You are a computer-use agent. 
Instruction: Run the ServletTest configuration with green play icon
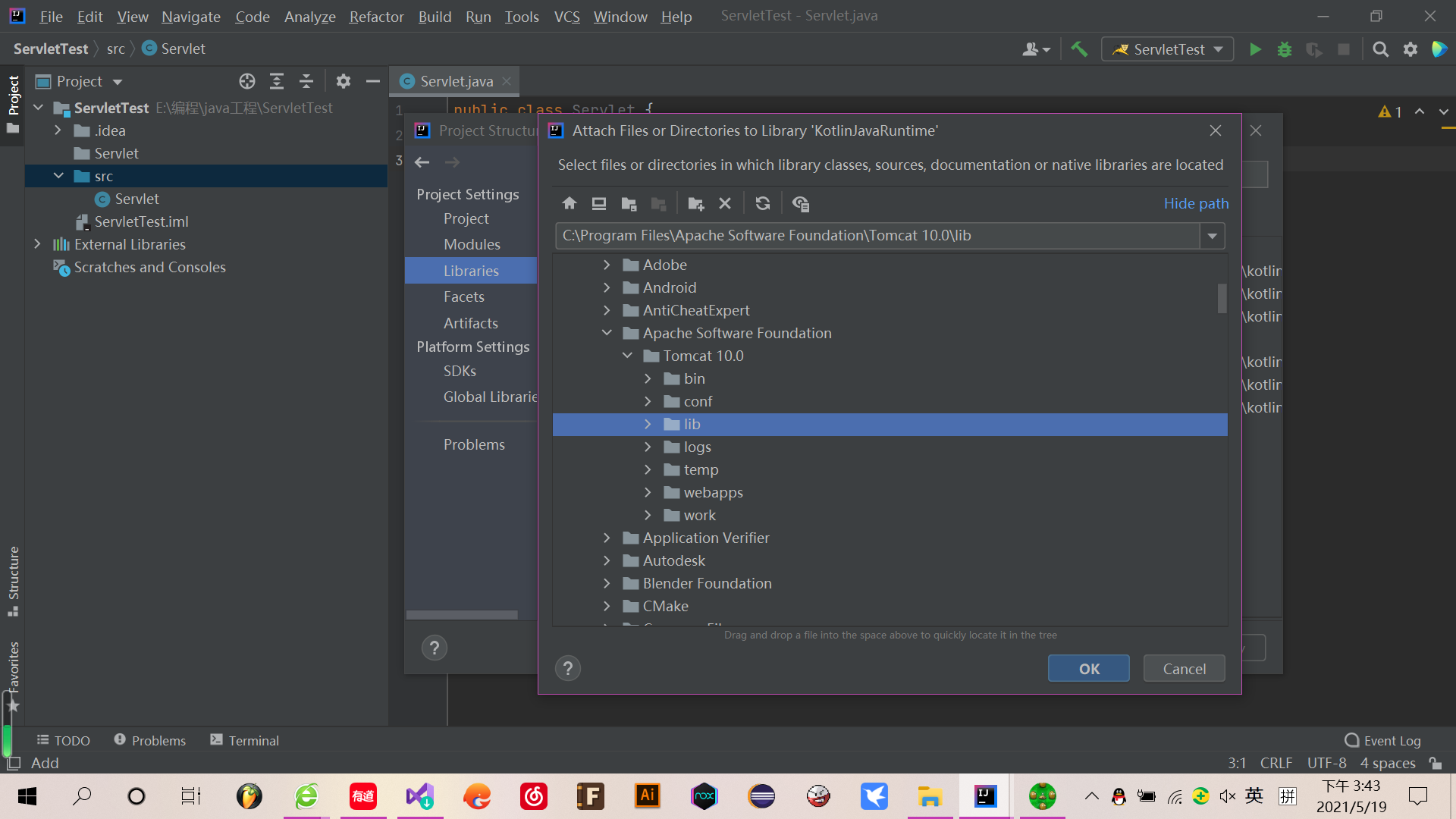click(x=1255, y=49)
